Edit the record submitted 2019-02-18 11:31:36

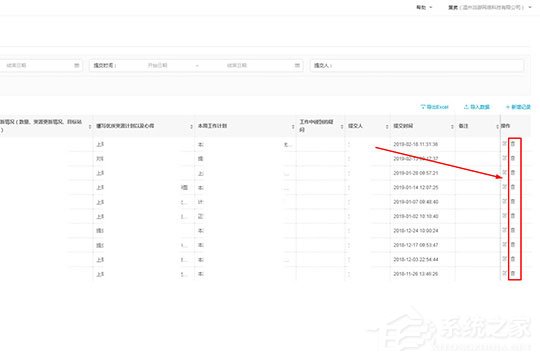pyautogui.click(x=505, y=144)
